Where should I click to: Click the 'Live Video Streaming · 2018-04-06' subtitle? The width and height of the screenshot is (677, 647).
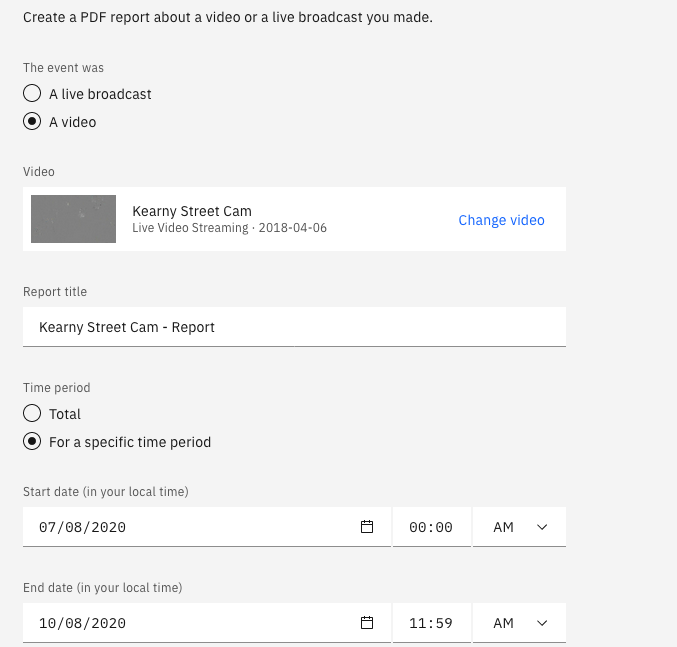(229, 227)
